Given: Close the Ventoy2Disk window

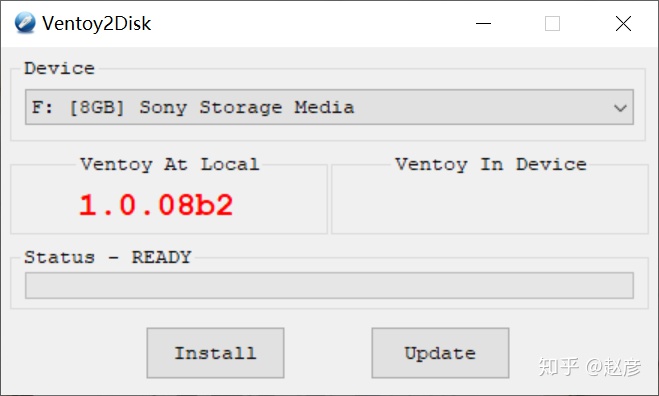Looking at the screenshot, I should [x=623, y=24].
